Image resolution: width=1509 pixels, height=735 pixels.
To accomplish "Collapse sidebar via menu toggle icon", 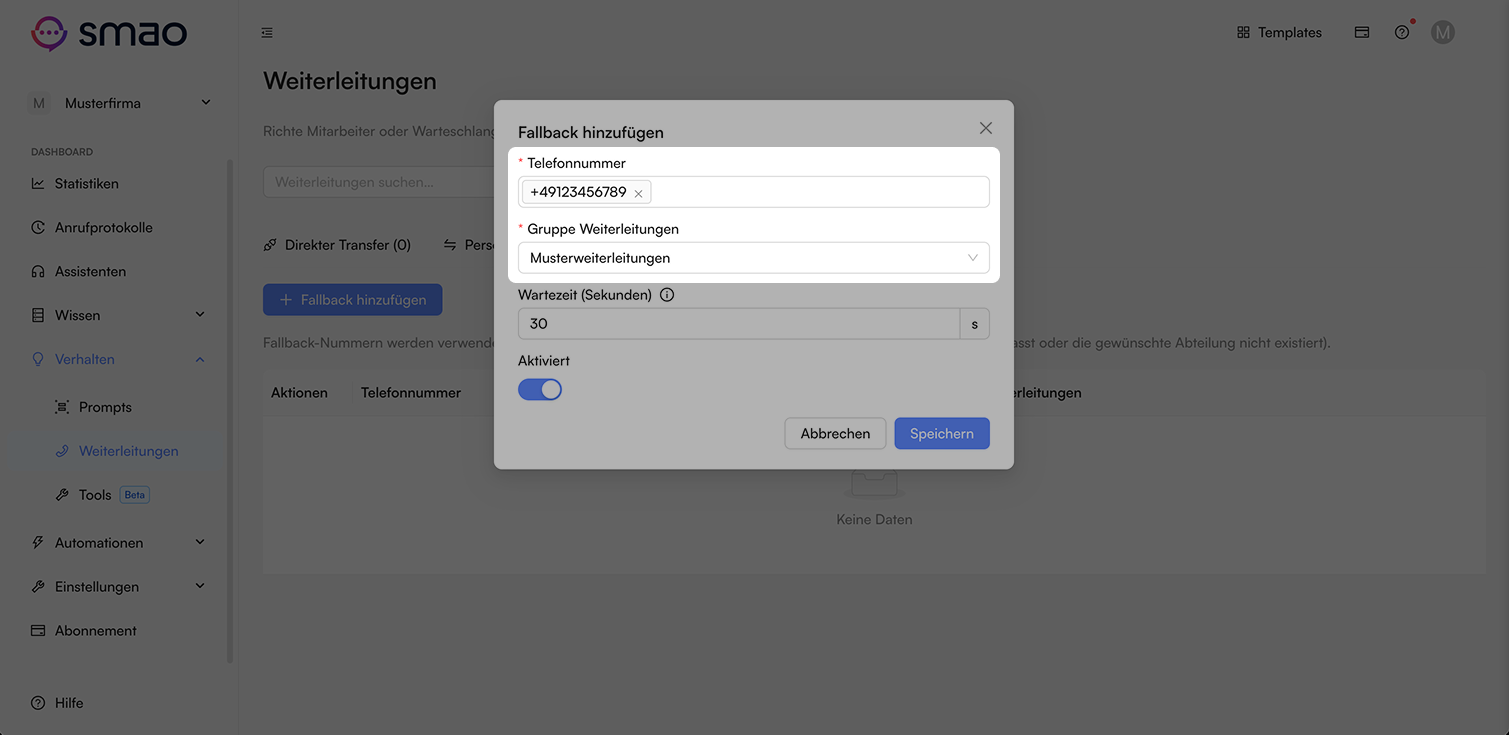I will 267,33.
